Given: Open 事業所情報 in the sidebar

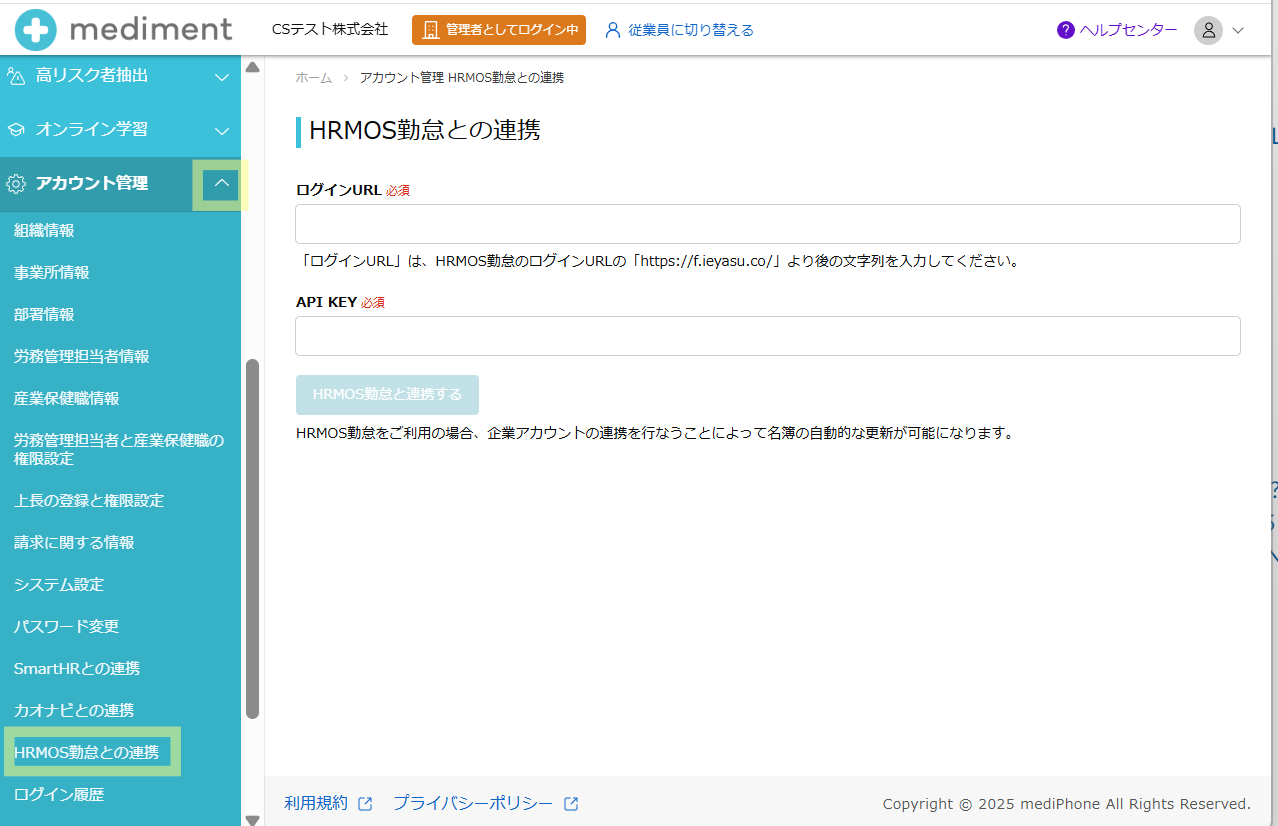Looking at the screenshot, I should point(51,272).
